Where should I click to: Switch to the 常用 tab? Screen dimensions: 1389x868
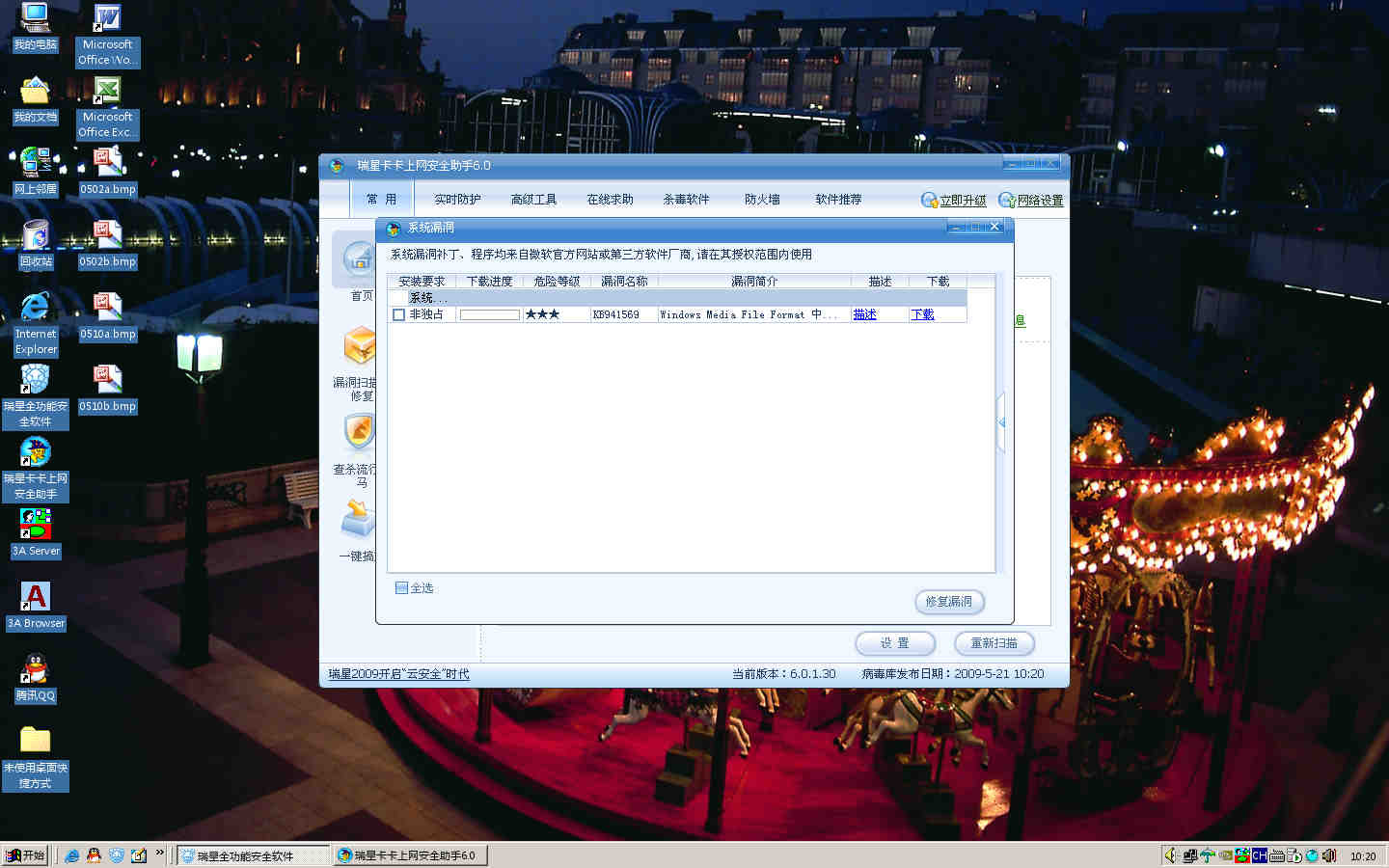point(381,200)
